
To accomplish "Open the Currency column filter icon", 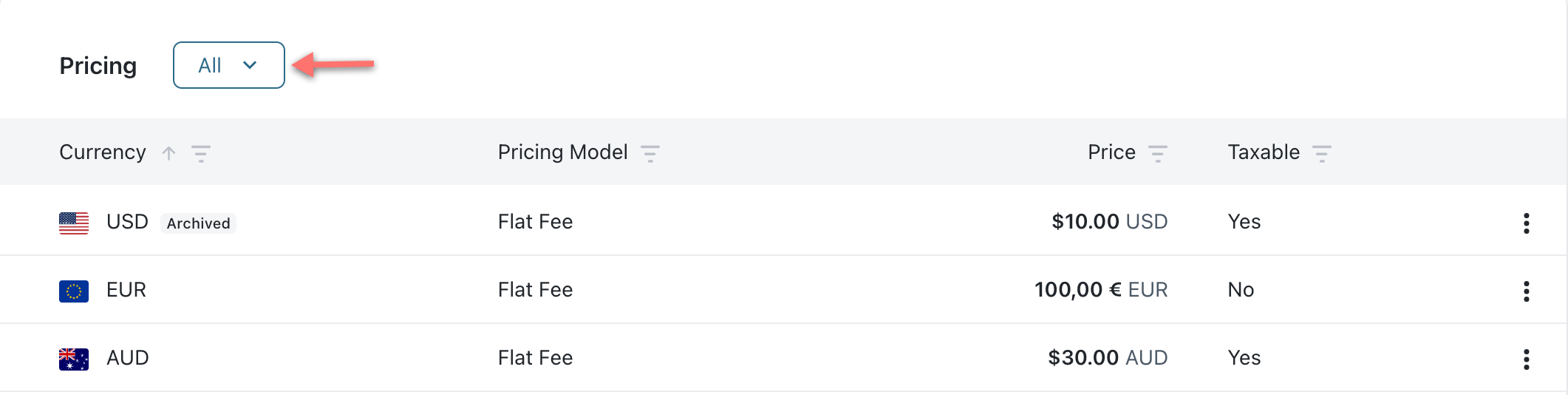I will [x=201, y=153].
